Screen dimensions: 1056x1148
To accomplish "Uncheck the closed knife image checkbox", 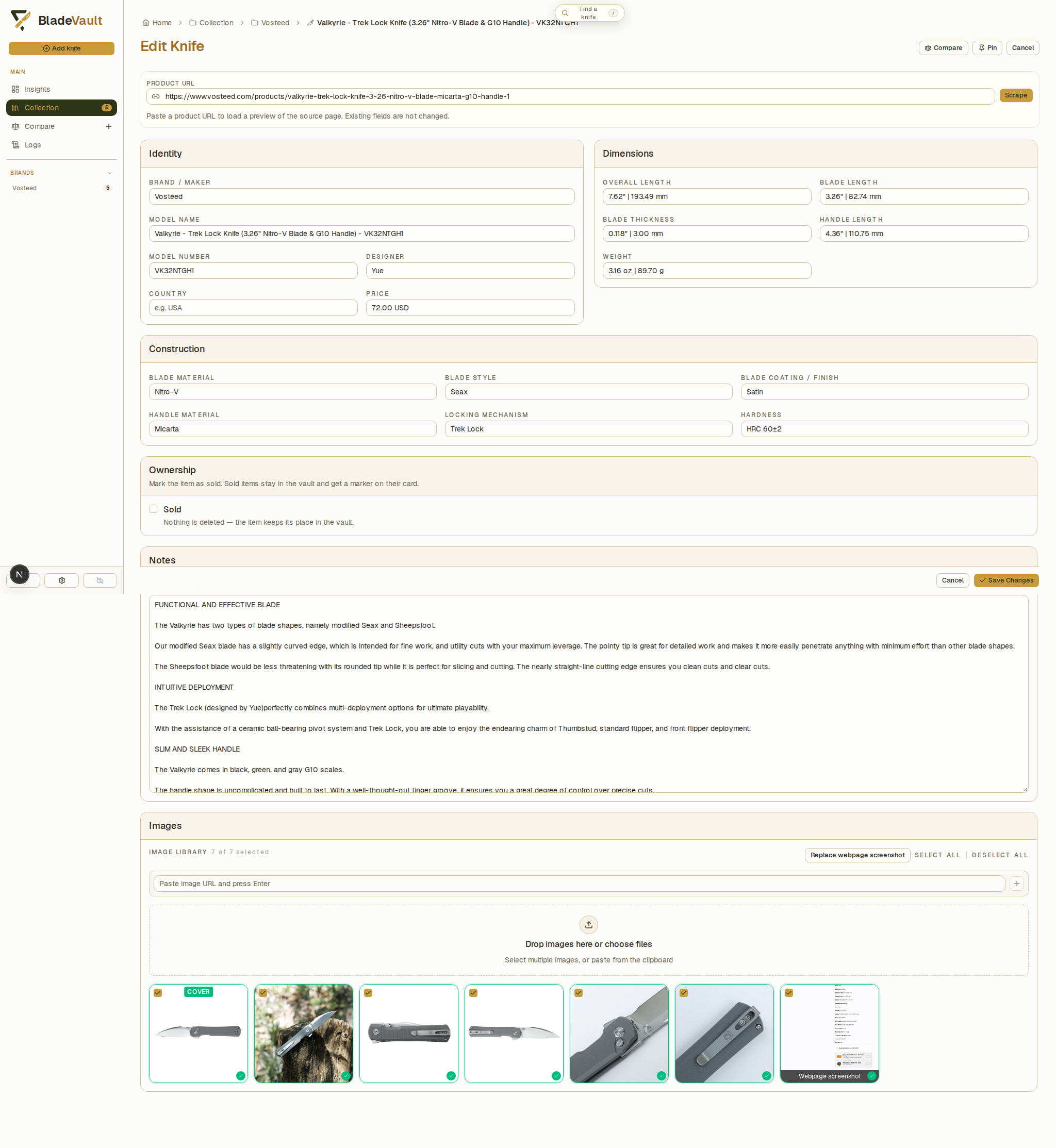I will tap(368, 993).
